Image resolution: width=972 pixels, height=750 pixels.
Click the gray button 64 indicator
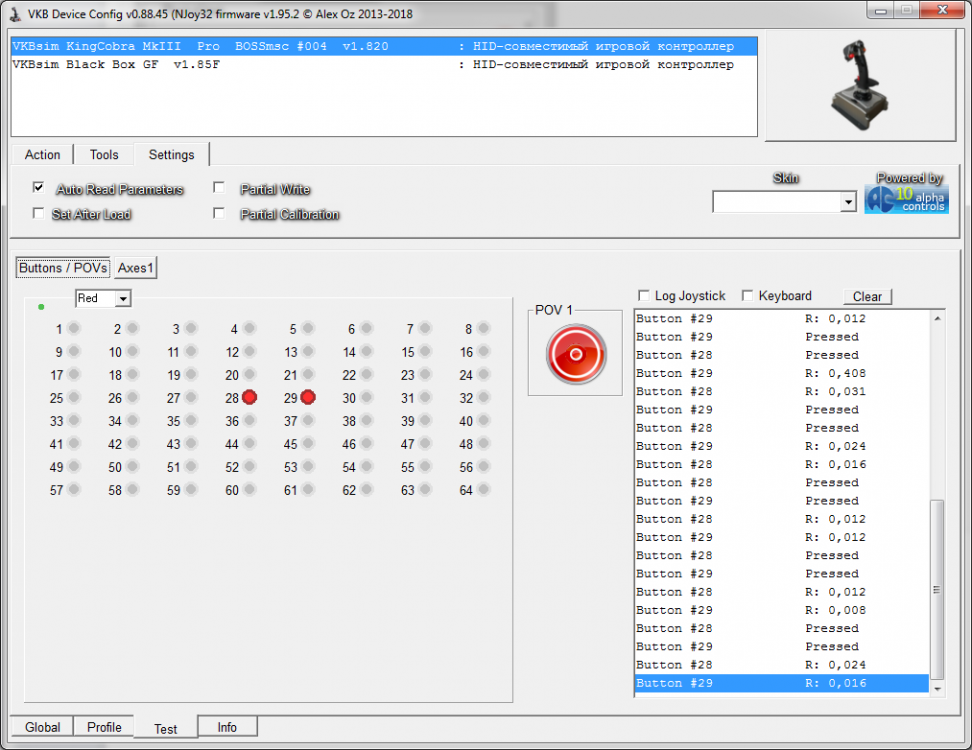[484, 489]
